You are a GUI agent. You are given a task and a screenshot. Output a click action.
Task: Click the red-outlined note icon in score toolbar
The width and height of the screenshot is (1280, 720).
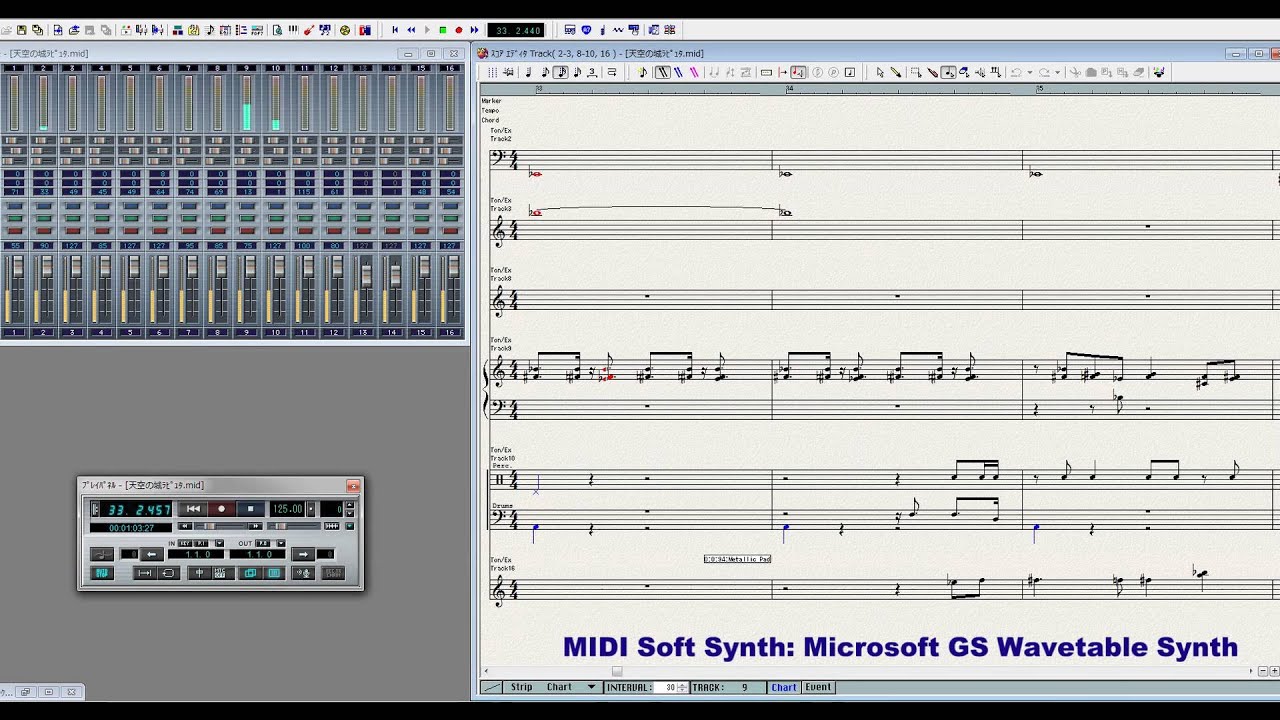799,72
